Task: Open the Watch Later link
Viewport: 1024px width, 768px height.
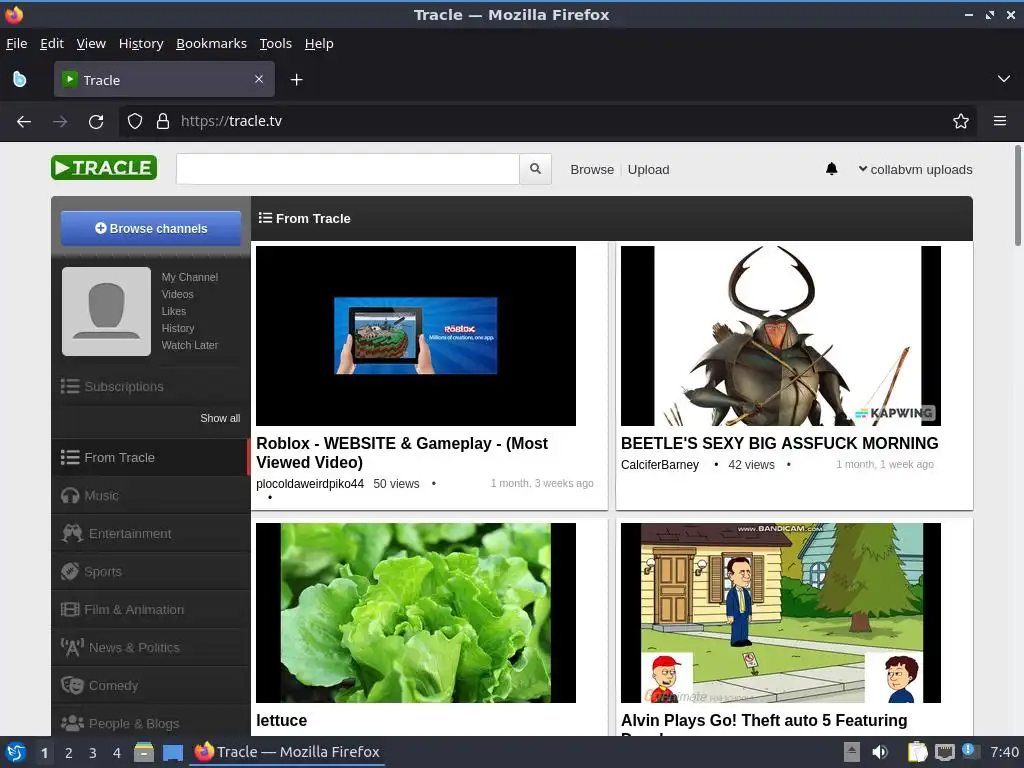Action: pos(189,345)
